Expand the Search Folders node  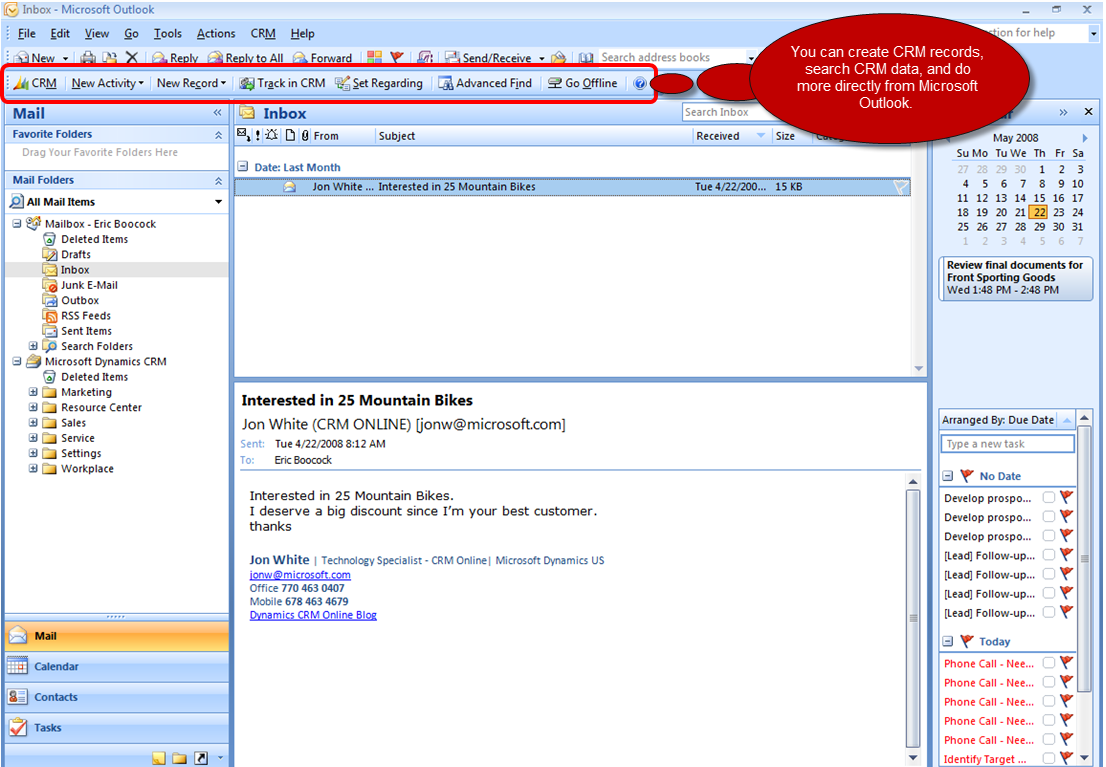click(33, 346)
